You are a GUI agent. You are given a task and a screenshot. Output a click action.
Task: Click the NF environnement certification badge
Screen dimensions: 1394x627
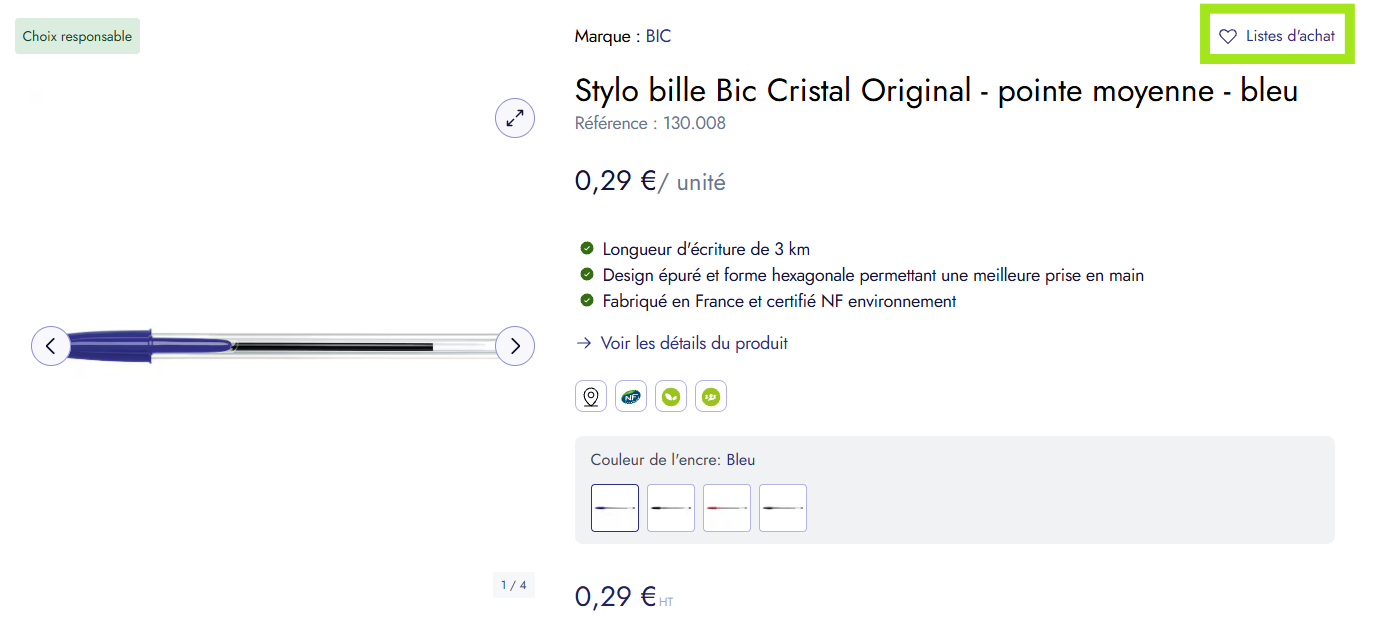(x=631, y=396)
